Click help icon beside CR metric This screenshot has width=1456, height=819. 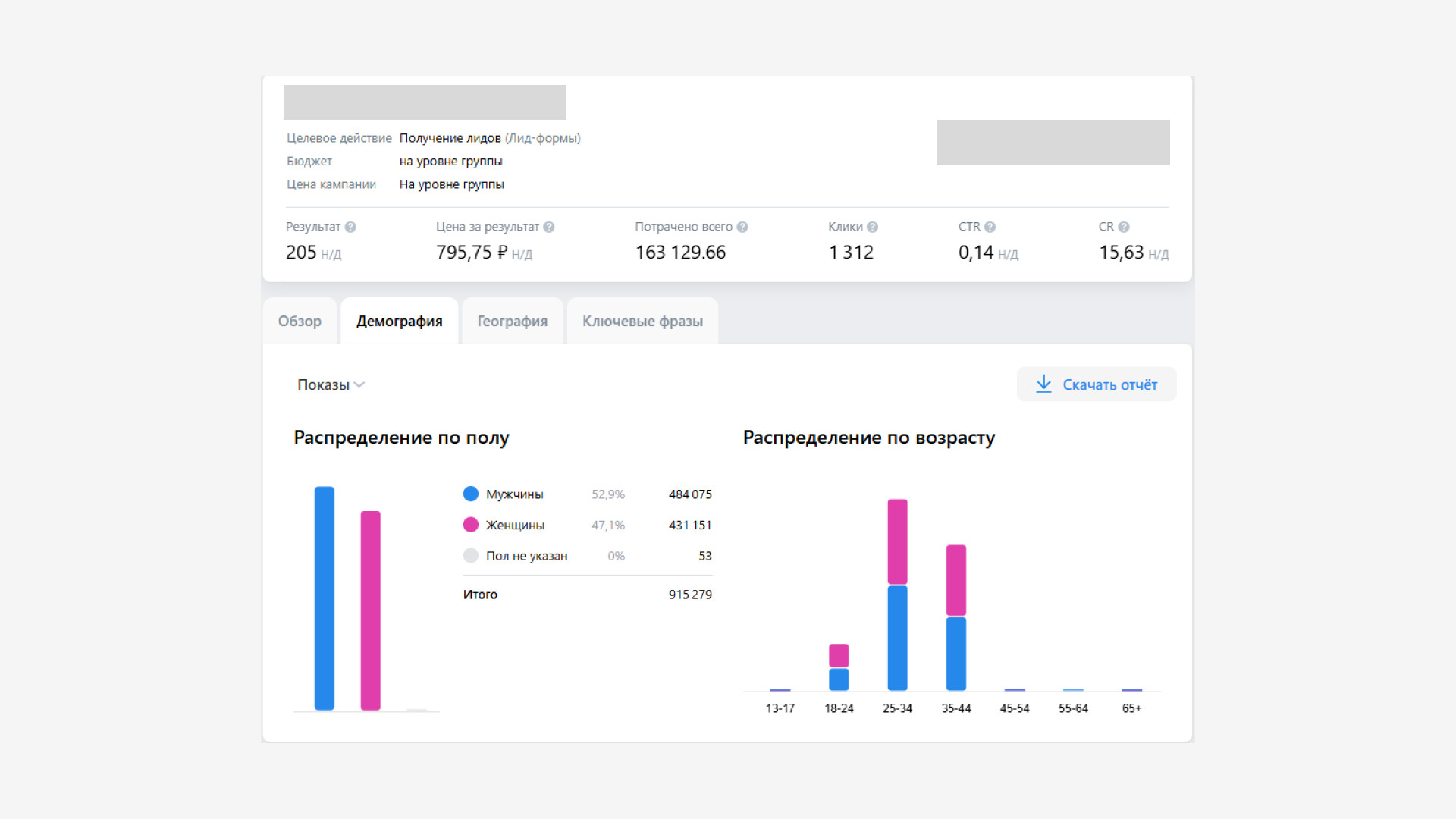coord(1124,227)
